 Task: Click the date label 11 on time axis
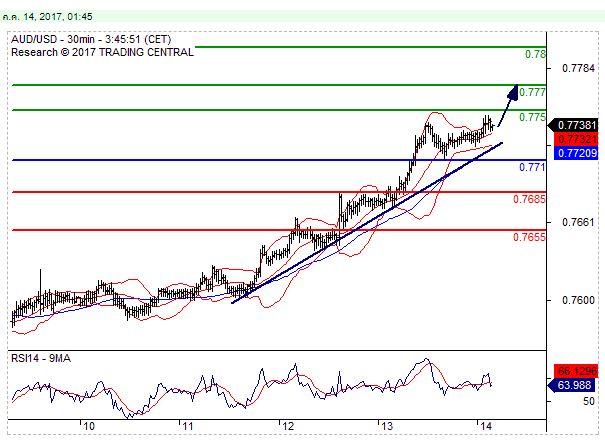[188, 426]
